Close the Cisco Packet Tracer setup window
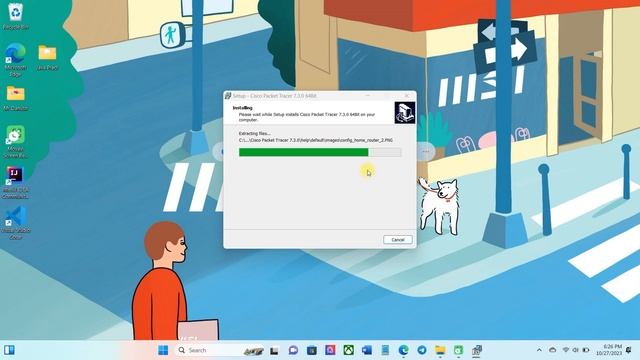This screenshot has height=360, width=640. coord(407,96)
